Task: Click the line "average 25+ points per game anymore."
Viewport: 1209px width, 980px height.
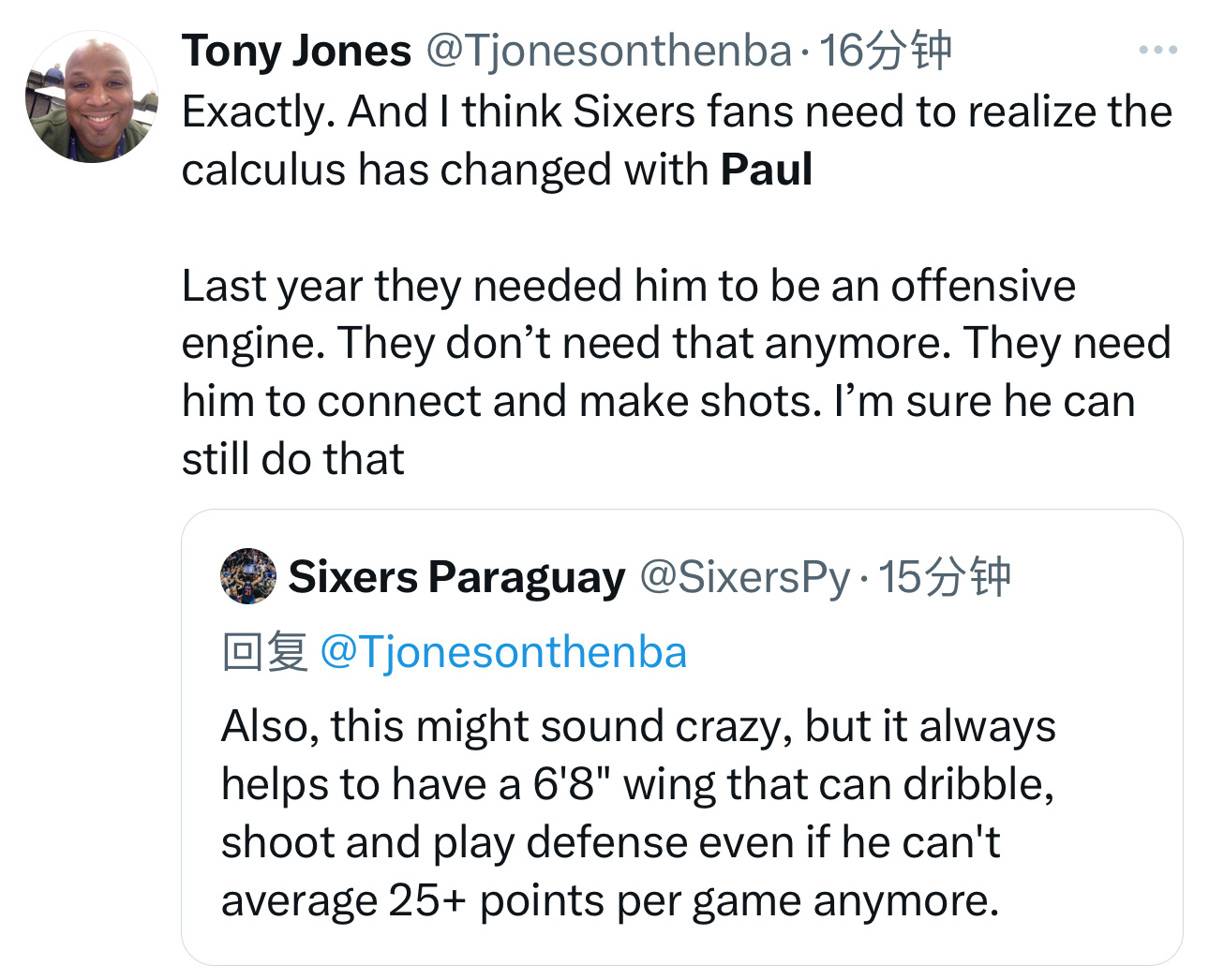Action: coord(609,901)
